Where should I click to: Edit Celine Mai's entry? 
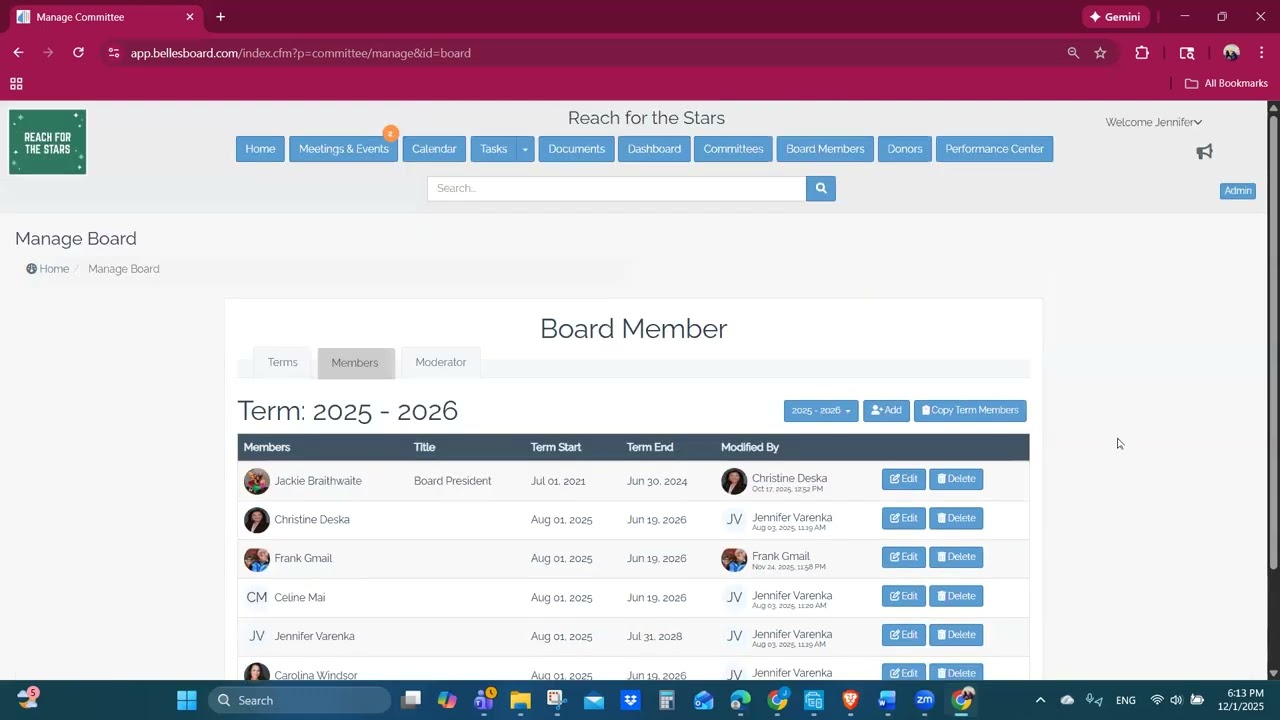(x=904, y=596)
